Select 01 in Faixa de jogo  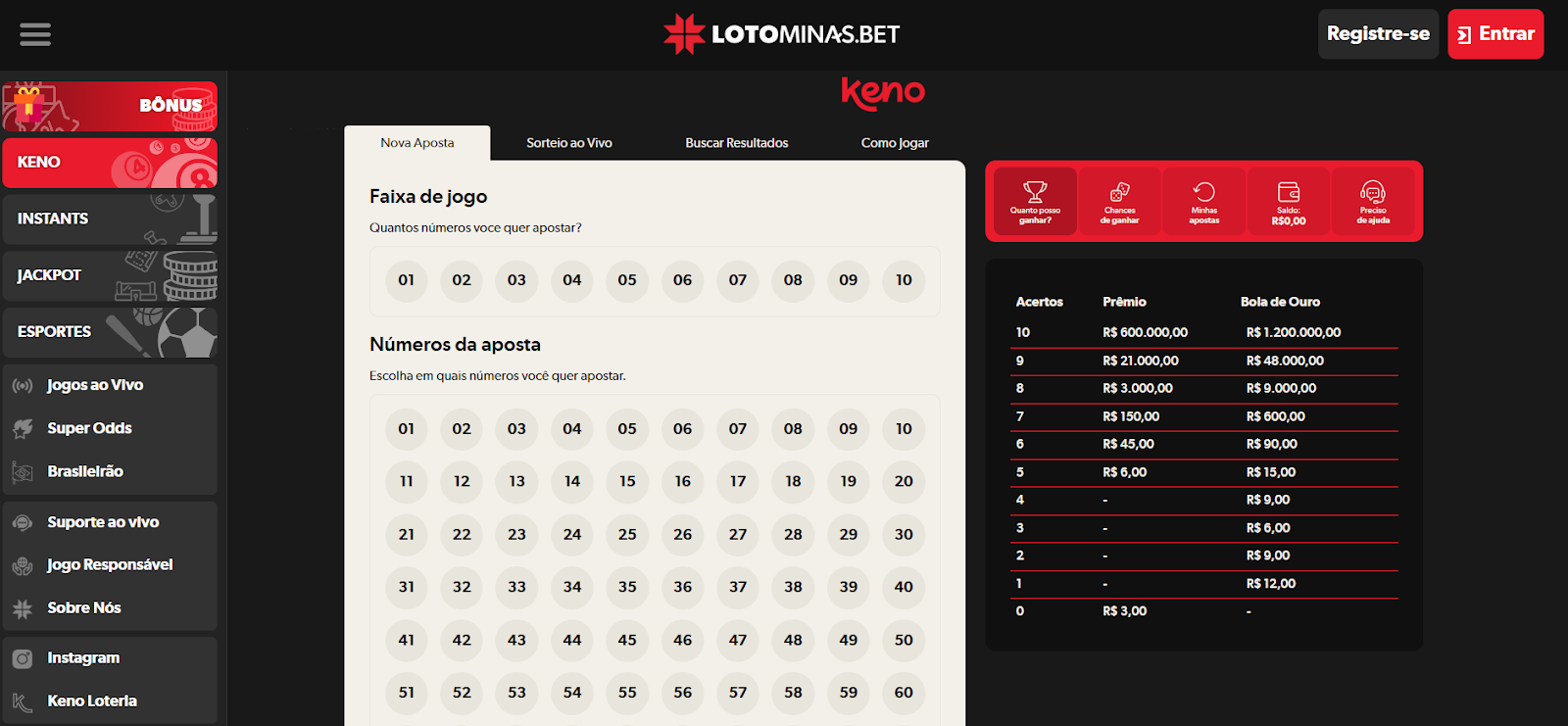coord(407,280)
